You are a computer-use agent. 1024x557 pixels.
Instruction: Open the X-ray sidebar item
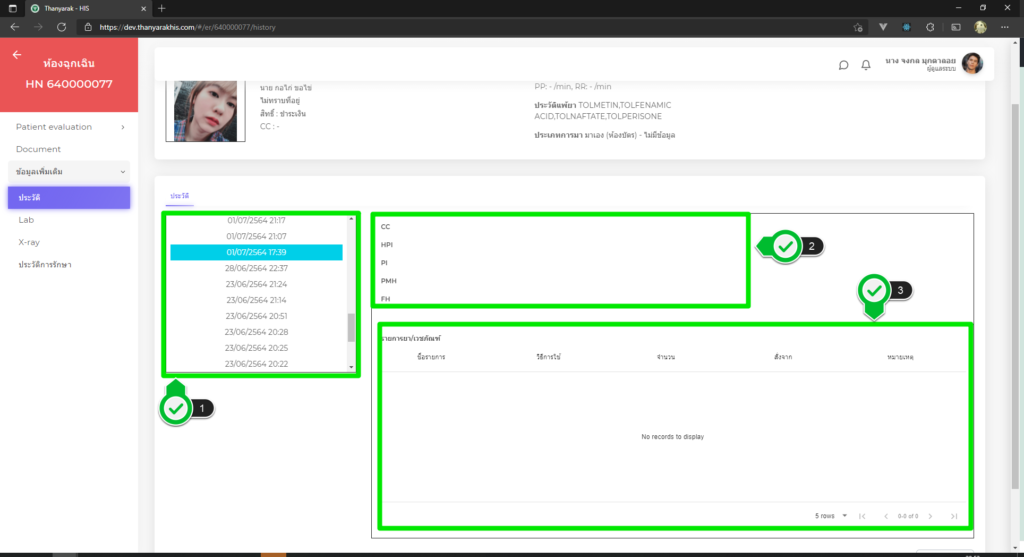point(29,242)
